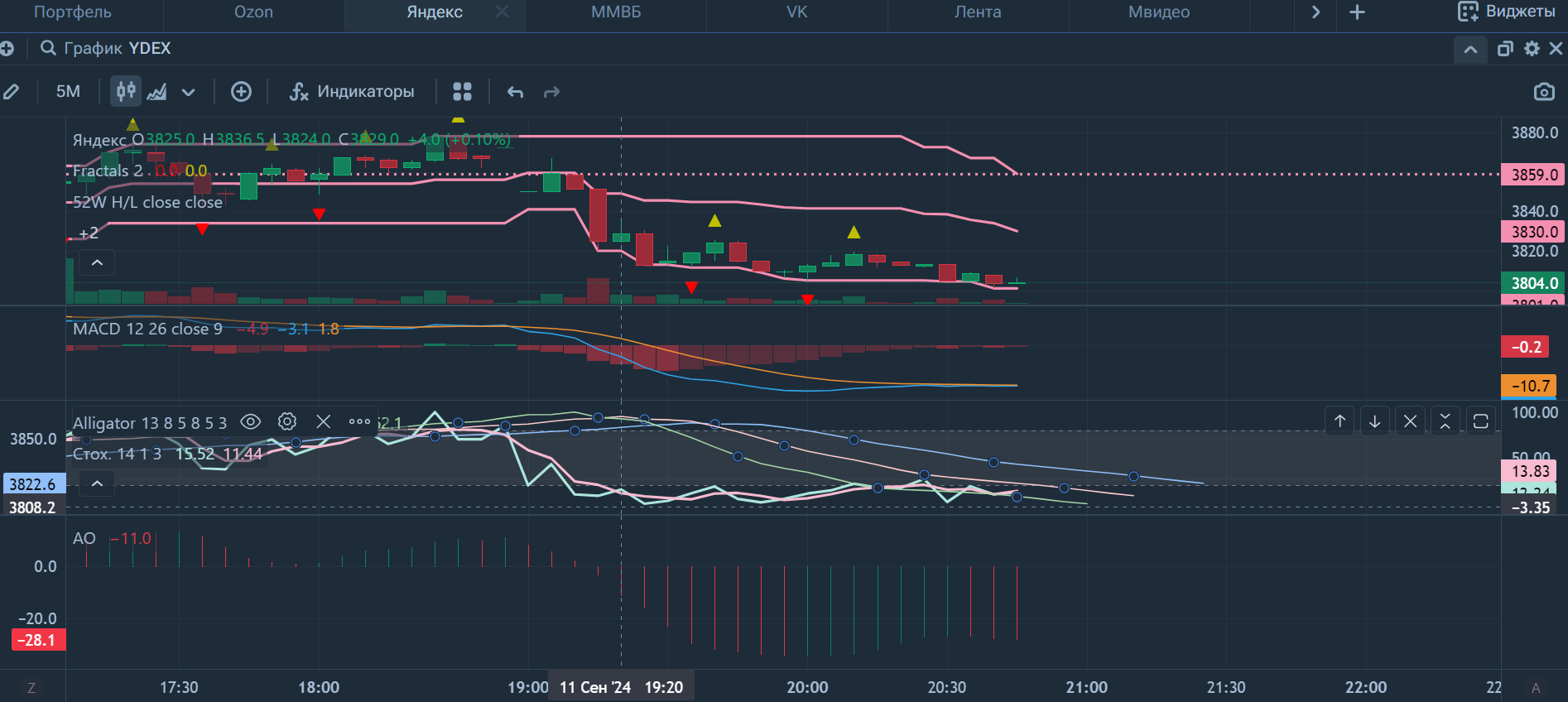Toggle the A auto scale button
The width and height of the screenshot is (1568, 702).
(x=1536, y=688)
